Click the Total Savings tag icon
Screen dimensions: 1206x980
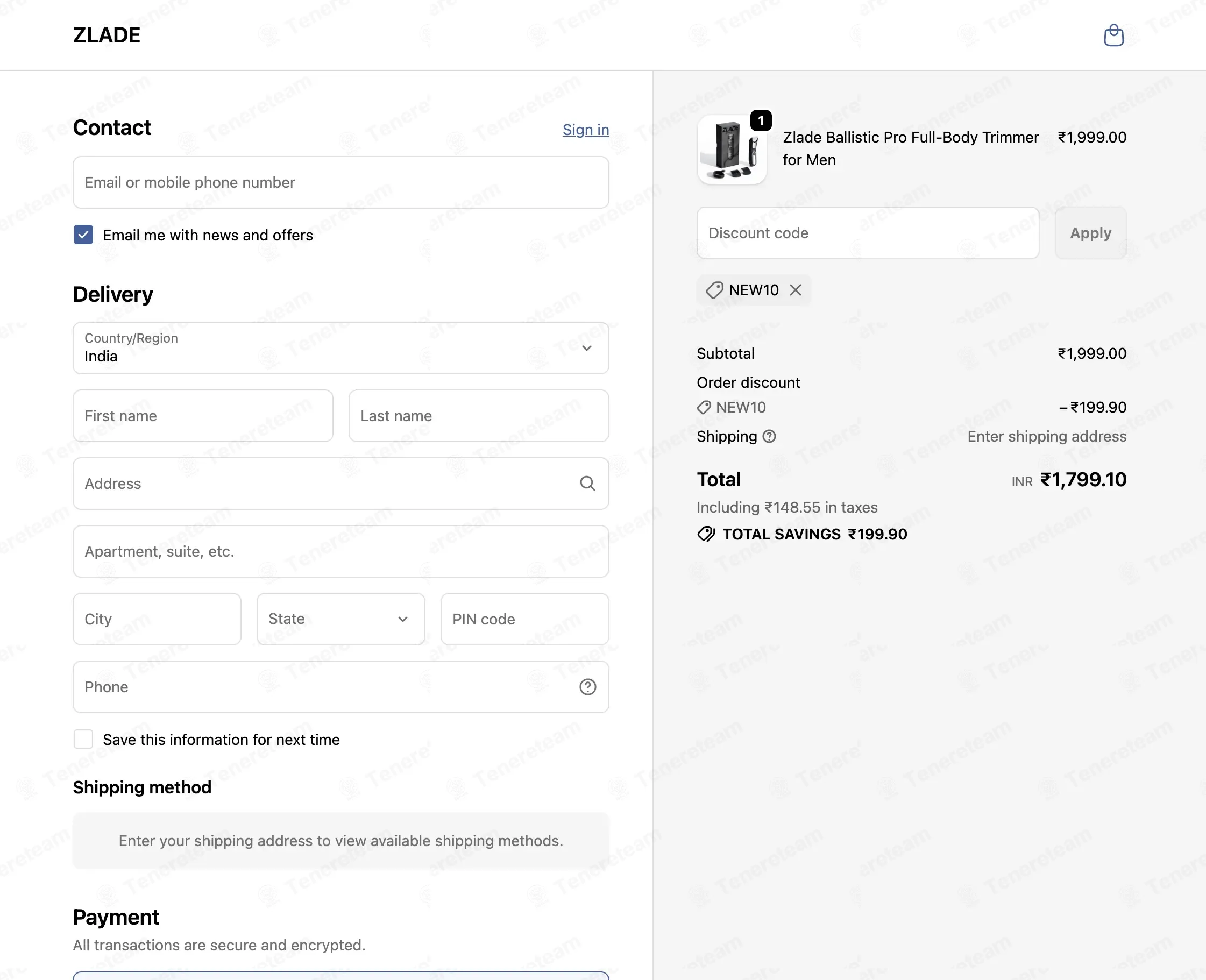click(x=706, y=534)
